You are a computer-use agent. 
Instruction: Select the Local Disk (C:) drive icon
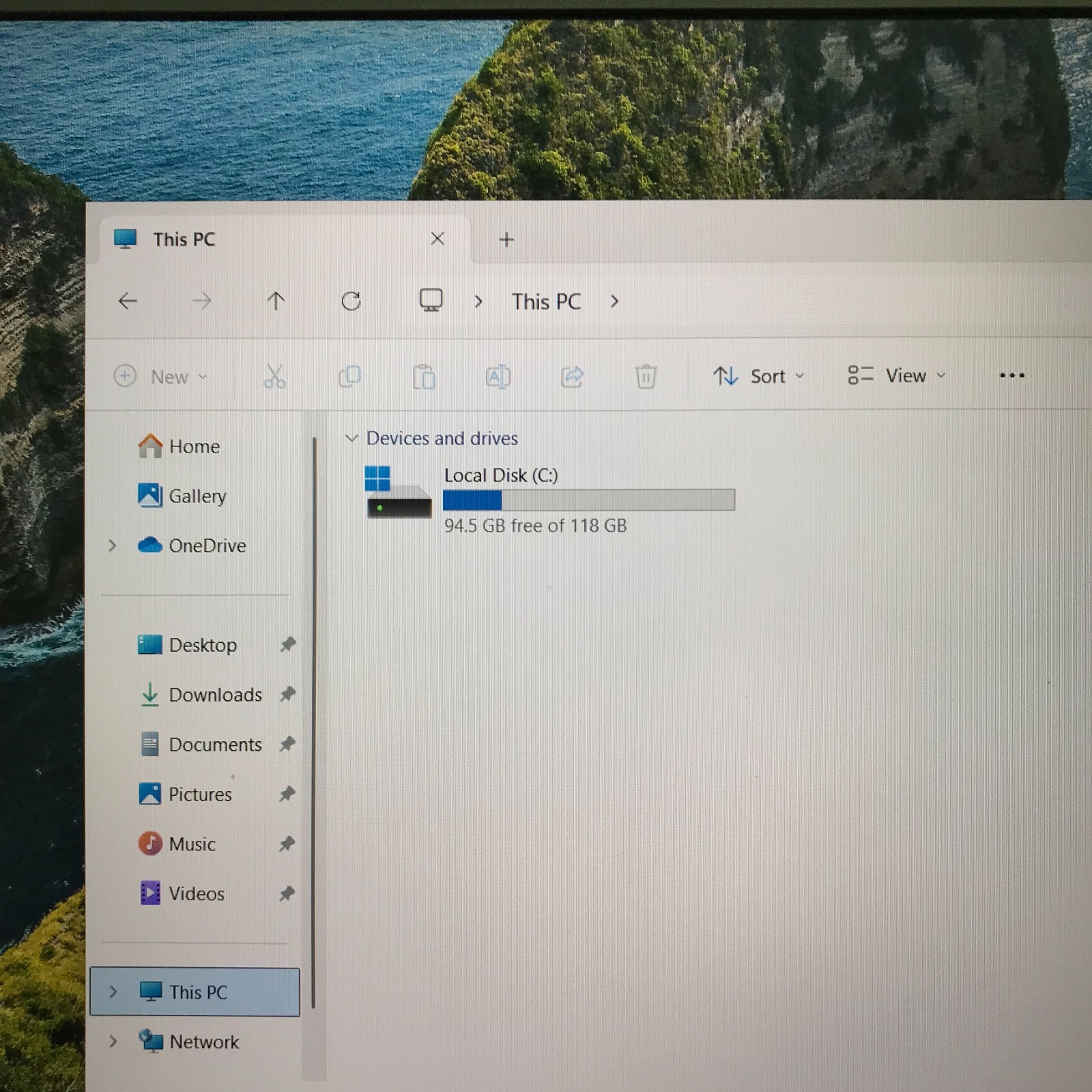399,492
